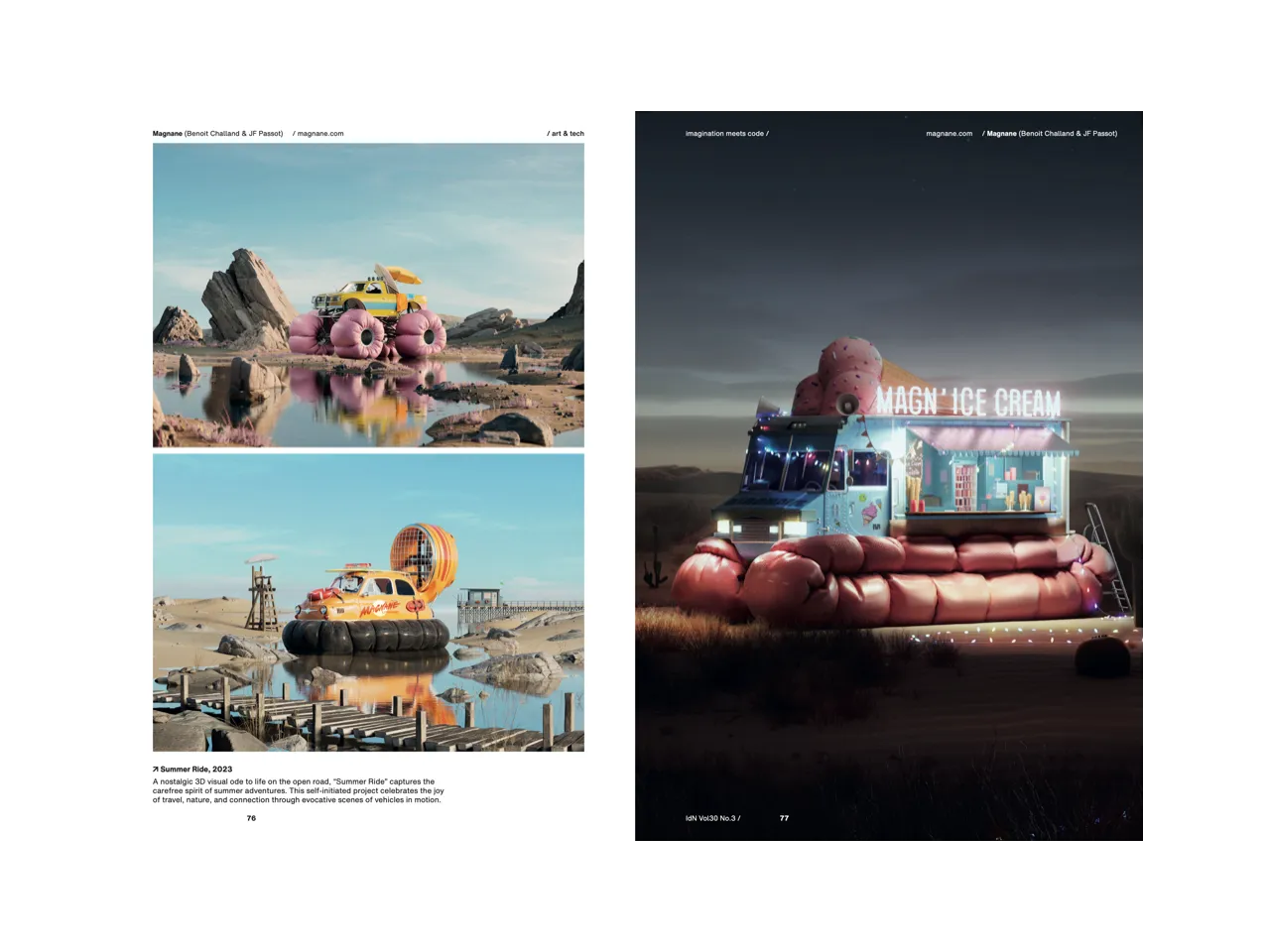Switch to the art & tech section

tap(569, 133)
